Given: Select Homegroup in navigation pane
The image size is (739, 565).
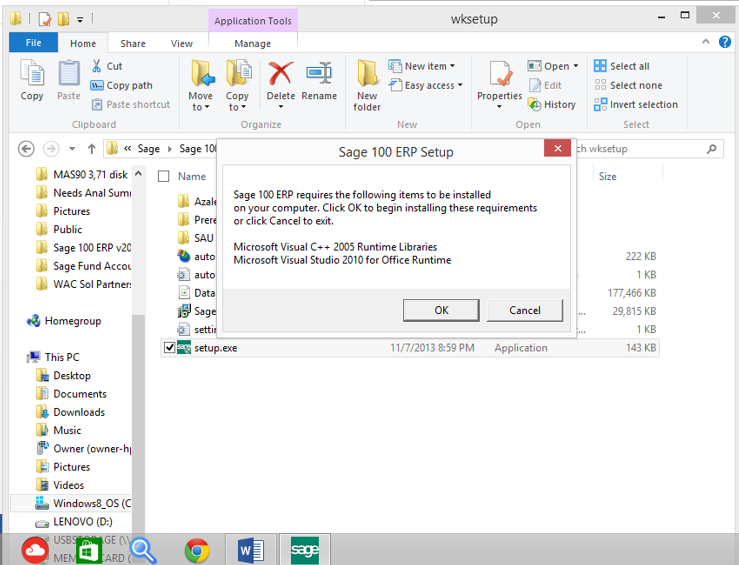Looking at the screenshot, I should (x=64, y=321).
